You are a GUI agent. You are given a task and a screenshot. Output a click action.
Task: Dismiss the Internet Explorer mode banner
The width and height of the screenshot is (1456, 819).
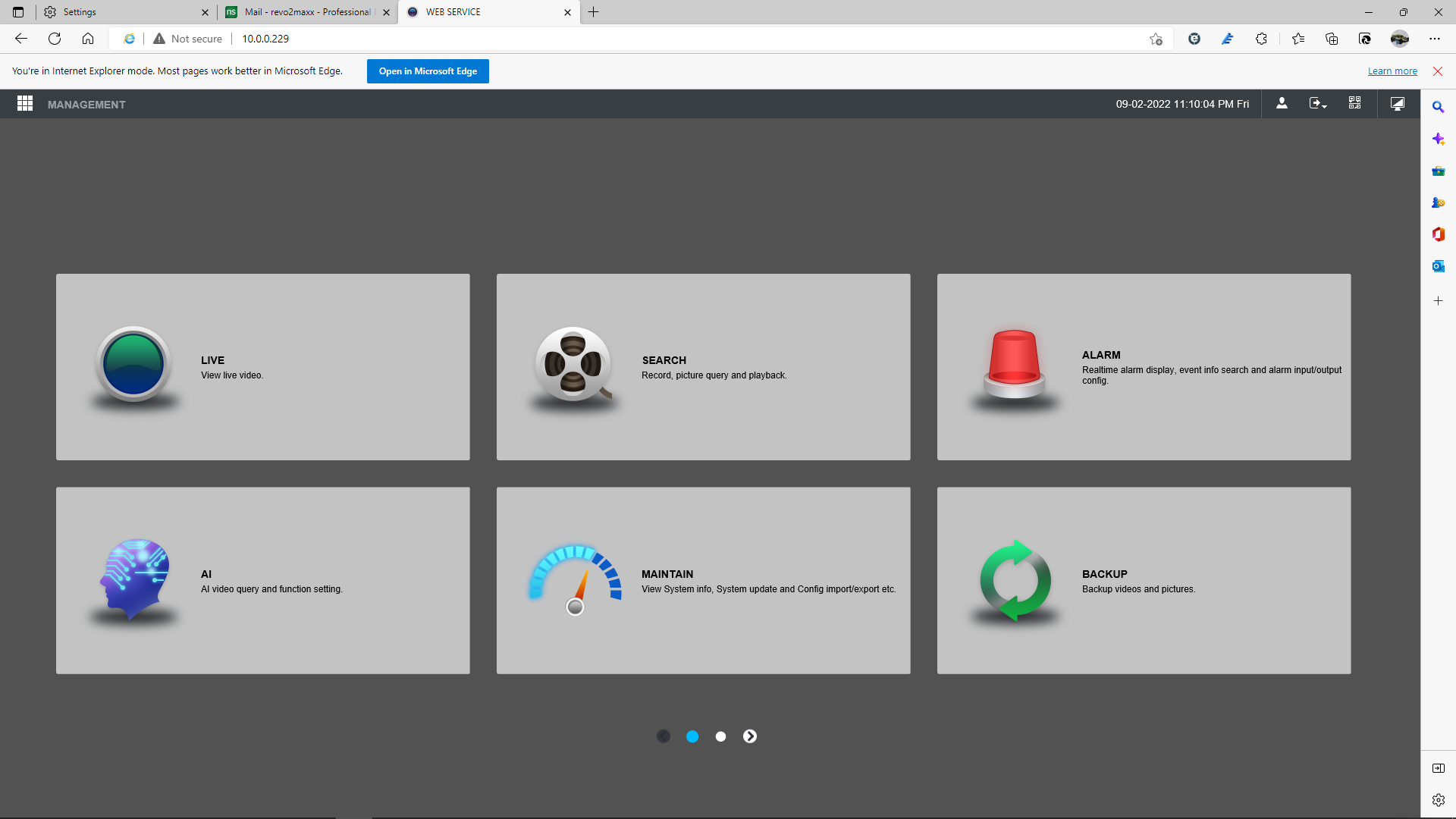tap(1438, 71)
